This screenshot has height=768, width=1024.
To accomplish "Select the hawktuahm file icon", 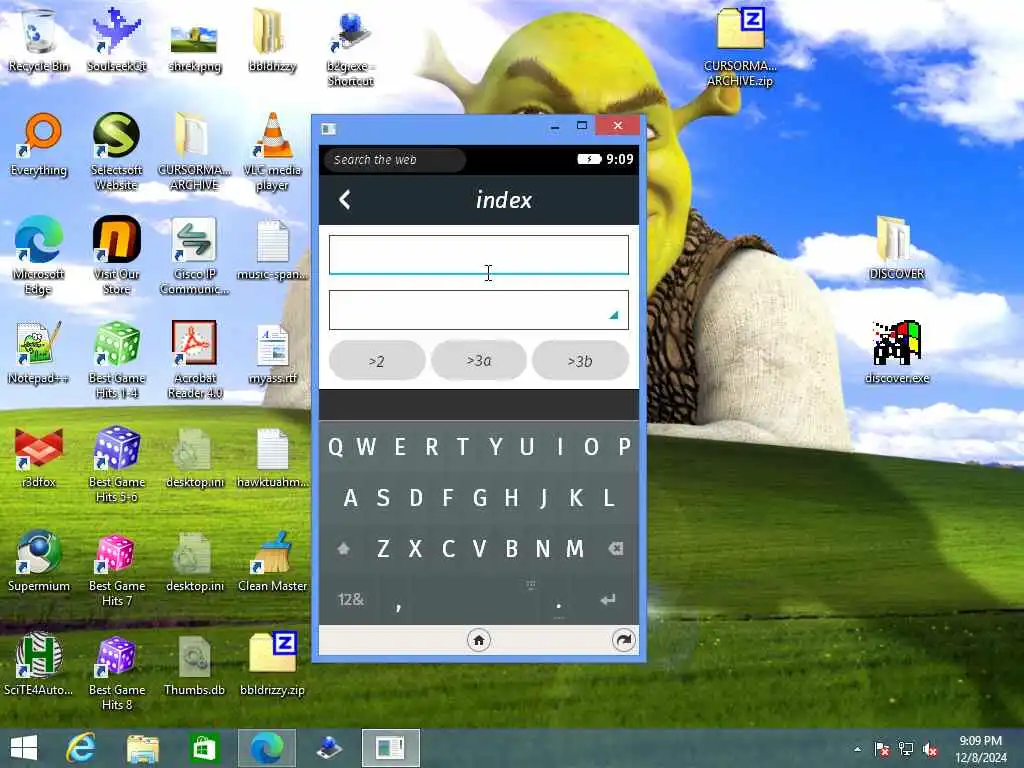I will tap(272, 457).
